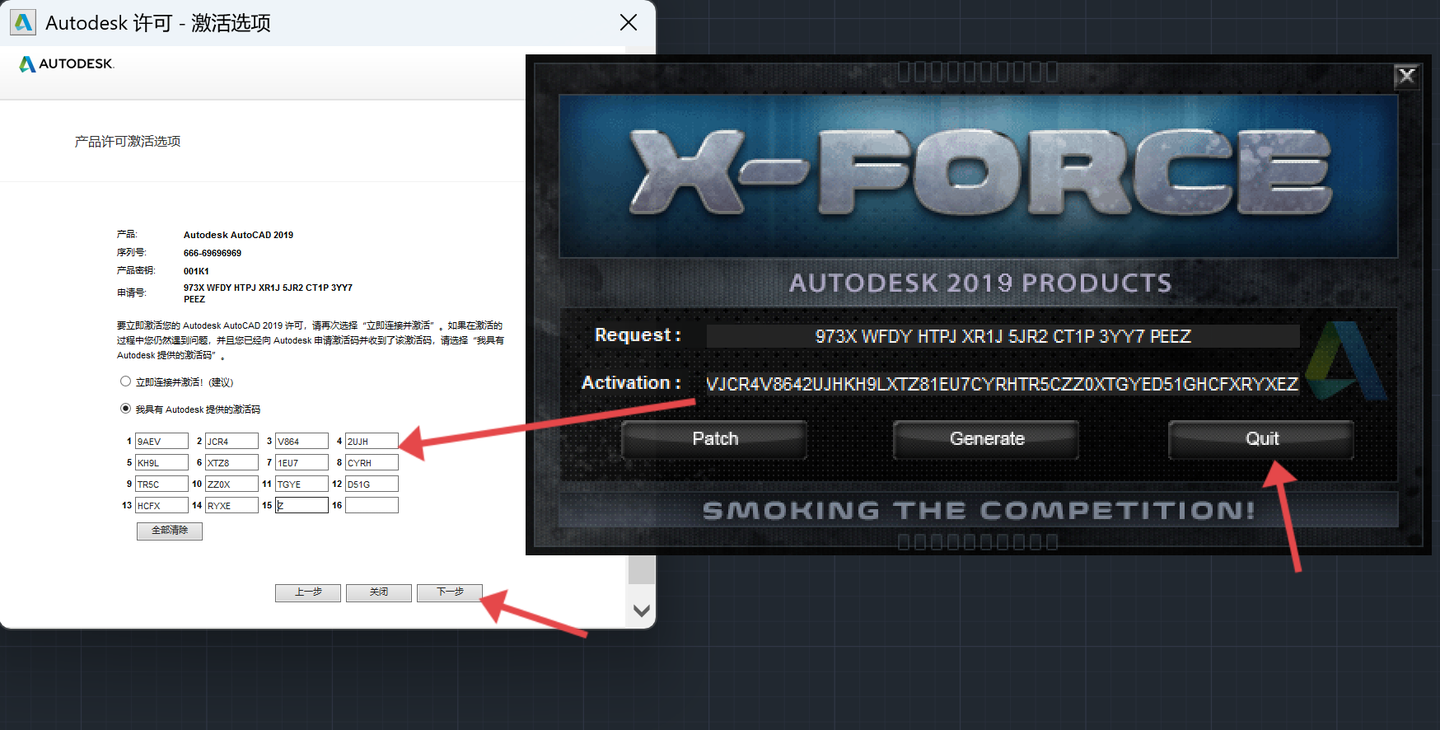The width and height of the screenshot is (1440, 730).
Task: Click the Request field in X-Force
Action: point(1003,336)
